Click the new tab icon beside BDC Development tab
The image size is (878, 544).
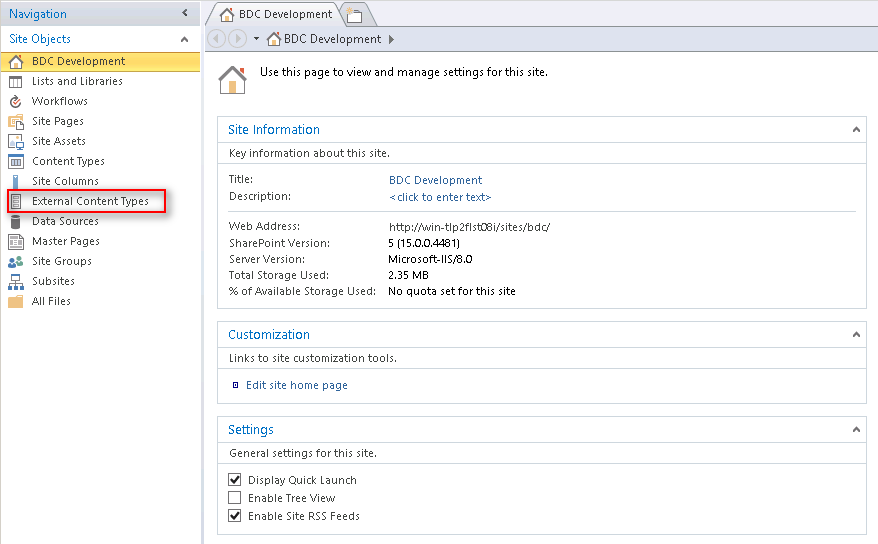[354, 15]
